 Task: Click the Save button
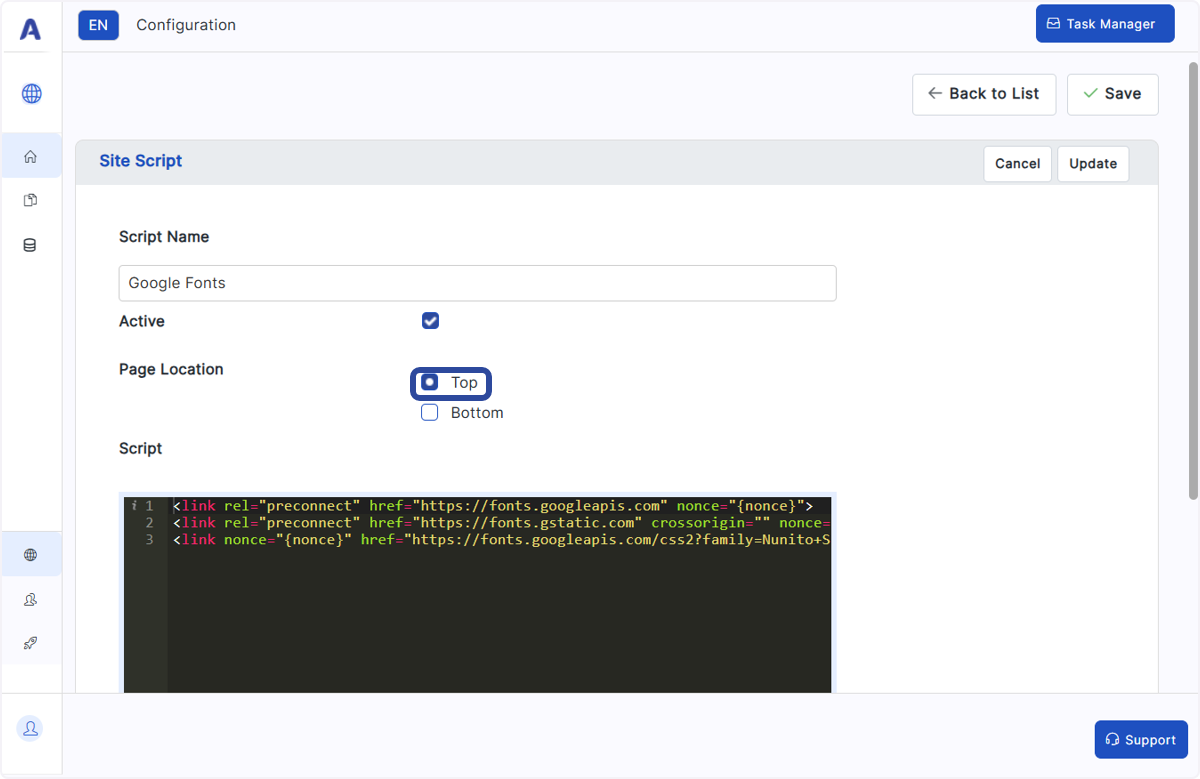pos(1113,94)
